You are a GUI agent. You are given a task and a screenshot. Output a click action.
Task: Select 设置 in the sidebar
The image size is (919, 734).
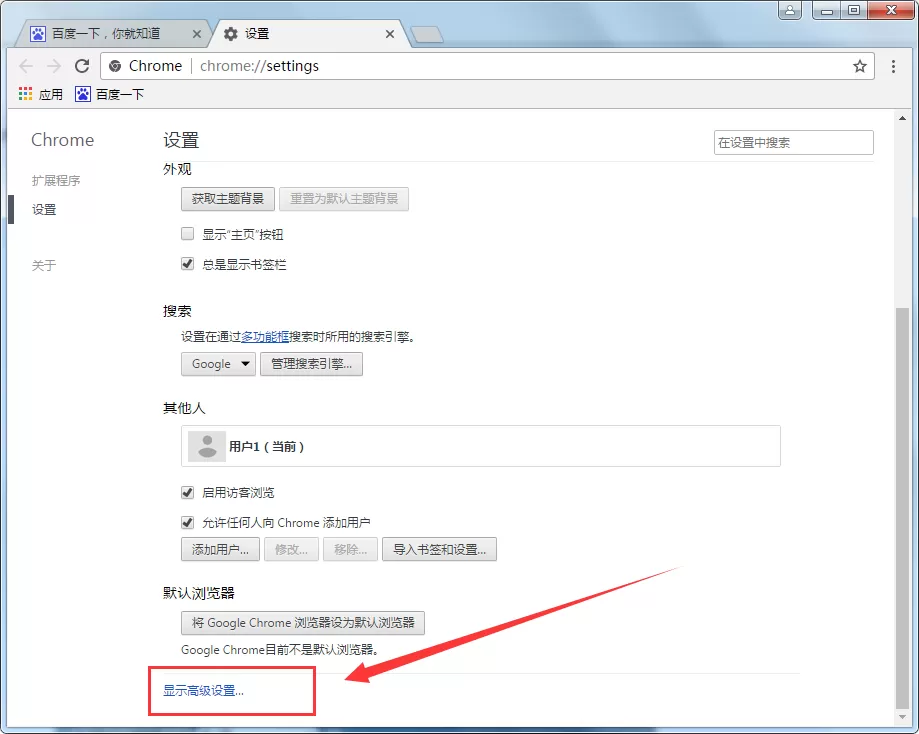pos(44,209)
